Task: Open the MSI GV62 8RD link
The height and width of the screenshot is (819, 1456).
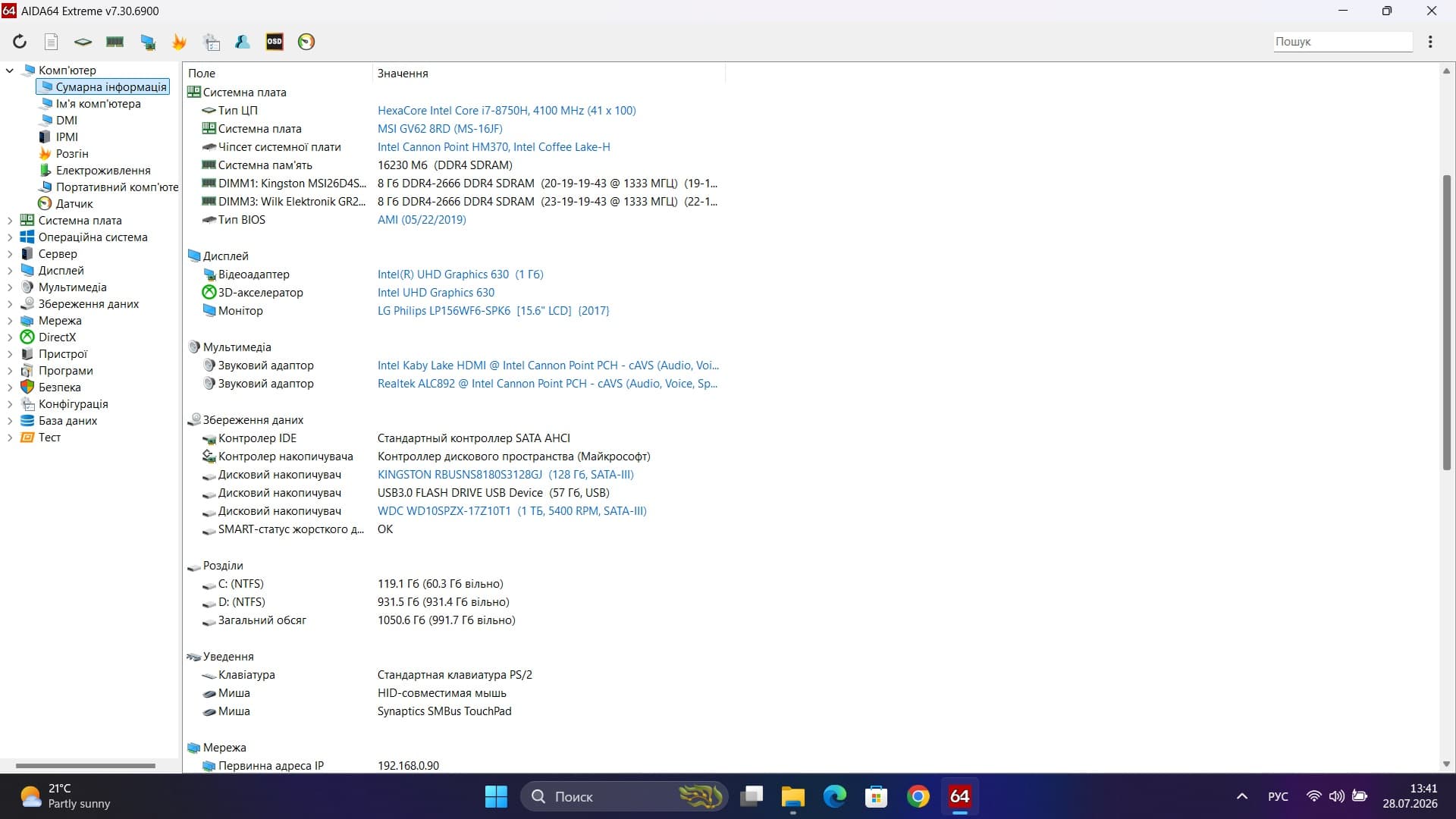Action: (x=440, y=129)
